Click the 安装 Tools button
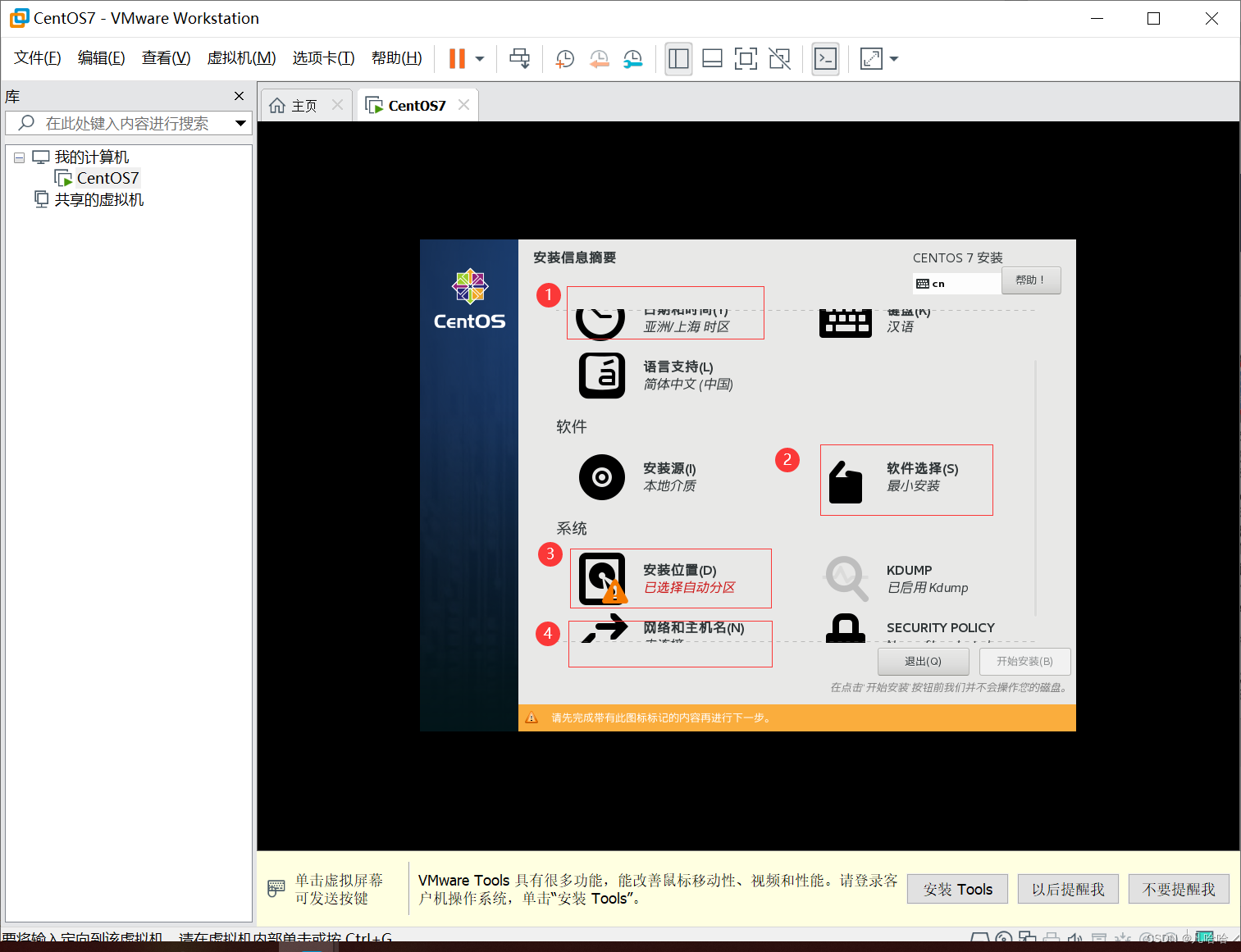Screen dimensions: 1241x952 pos(956,888)
